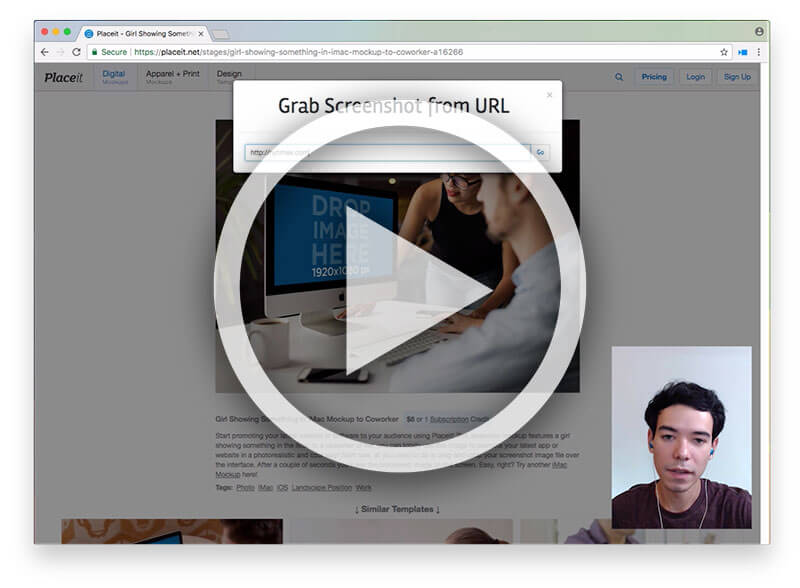Click the blue extension icon in the toolbar
This screenshot has width=800, height=588.
(743, 52)
